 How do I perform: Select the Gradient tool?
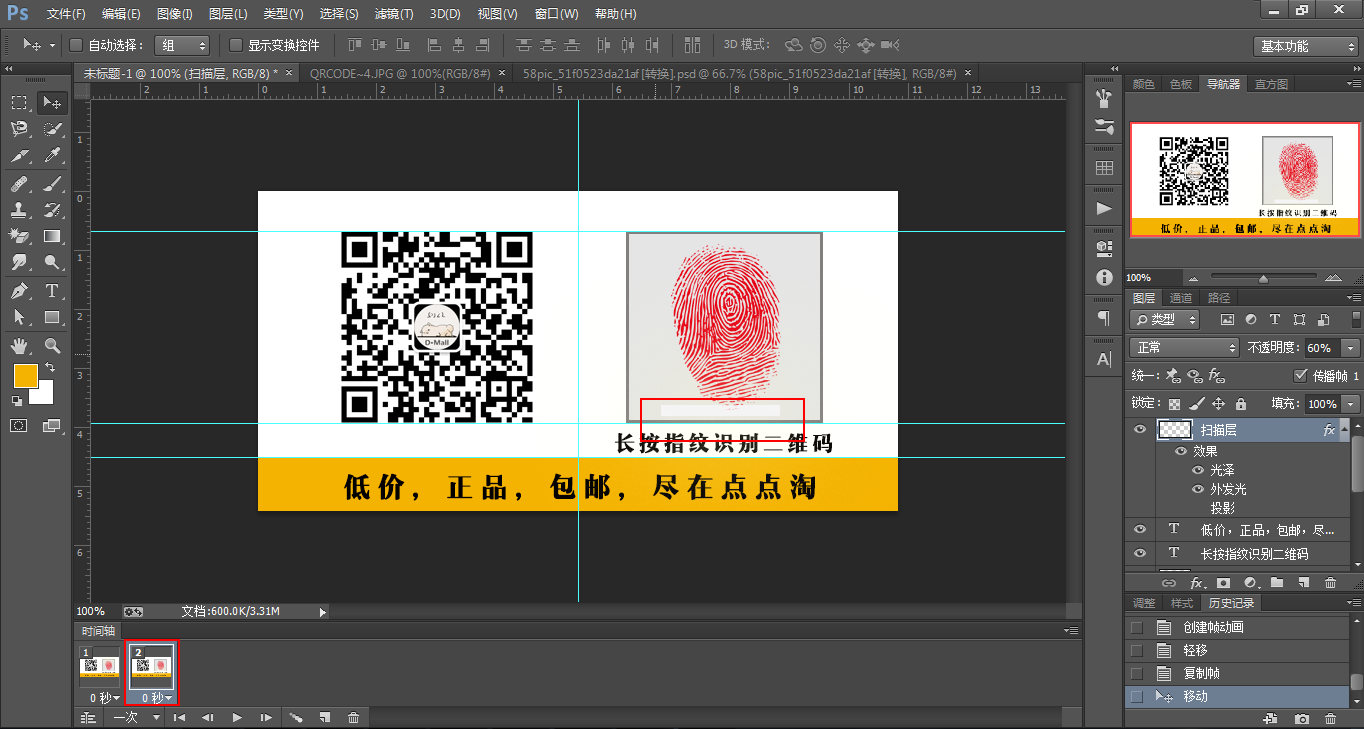[x=52, y=237]
